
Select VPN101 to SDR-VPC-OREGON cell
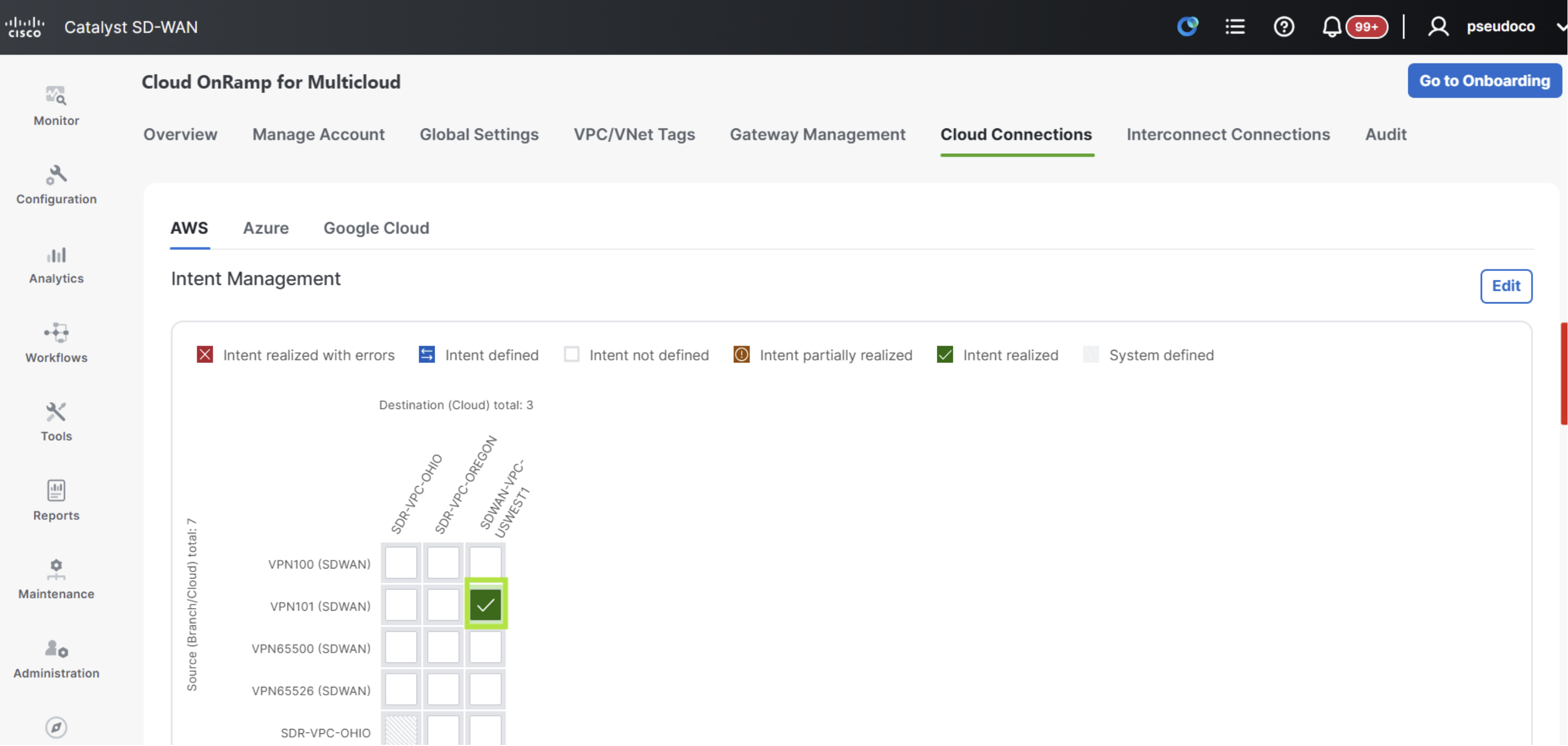(443, 605)
